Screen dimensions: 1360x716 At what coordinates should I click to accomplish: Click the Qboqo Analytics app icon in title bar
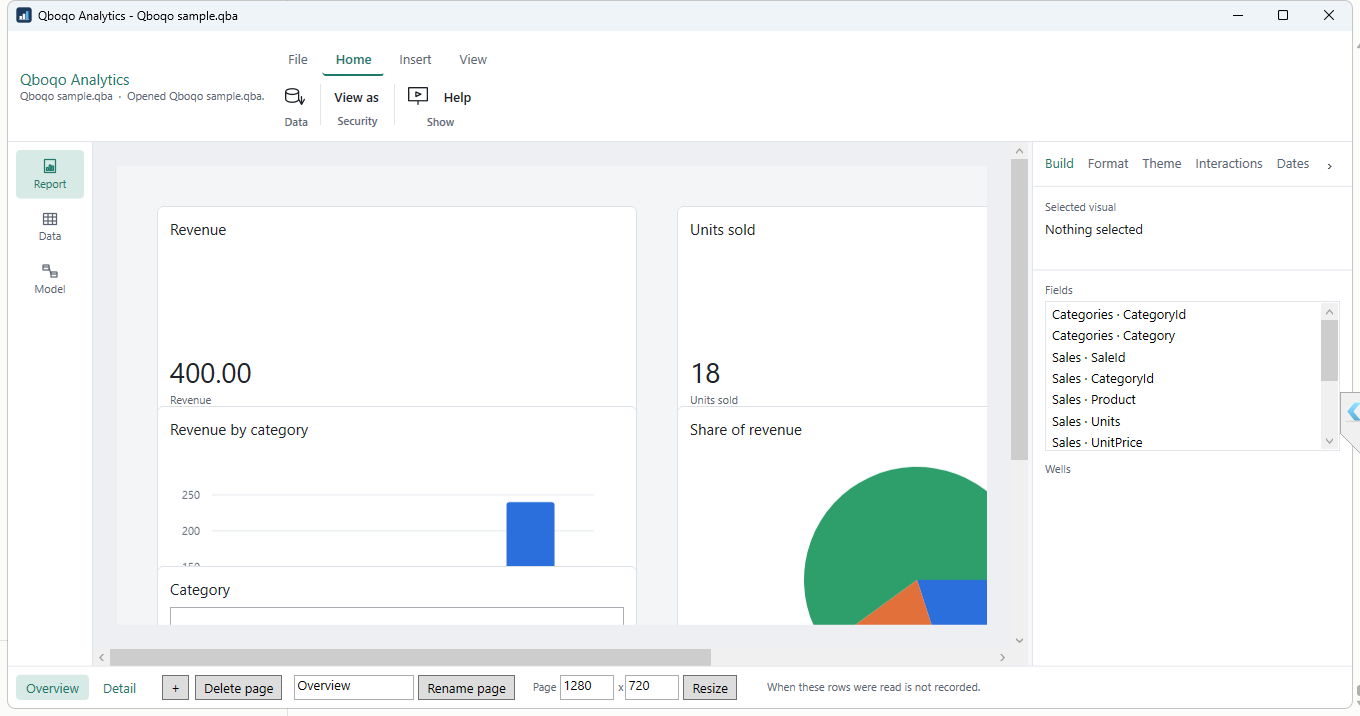click(x=24, y=16)
